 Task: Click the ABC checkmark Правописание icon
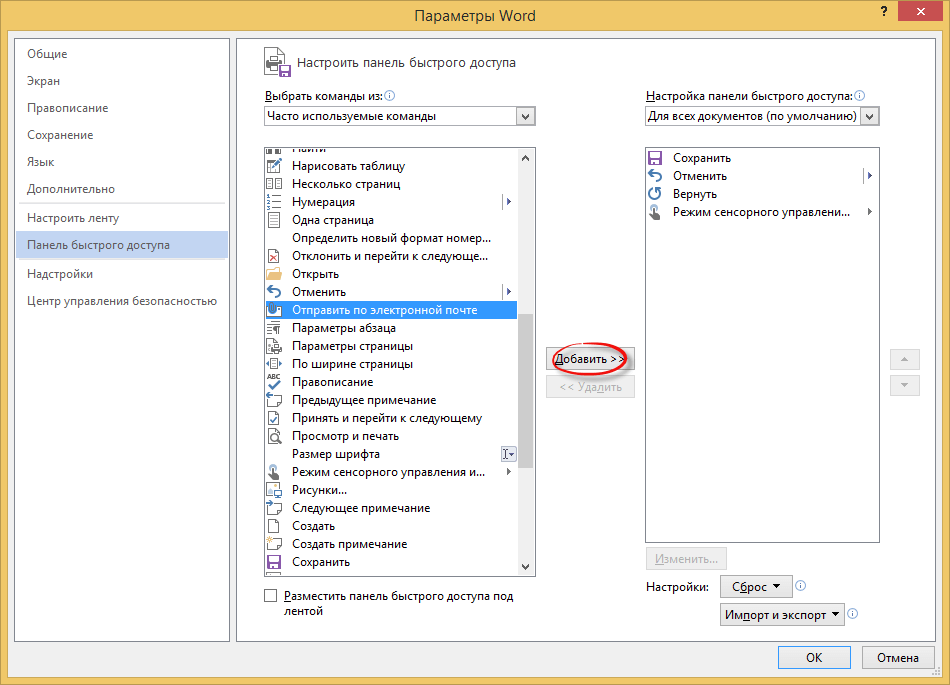click(x=274, y=382)
